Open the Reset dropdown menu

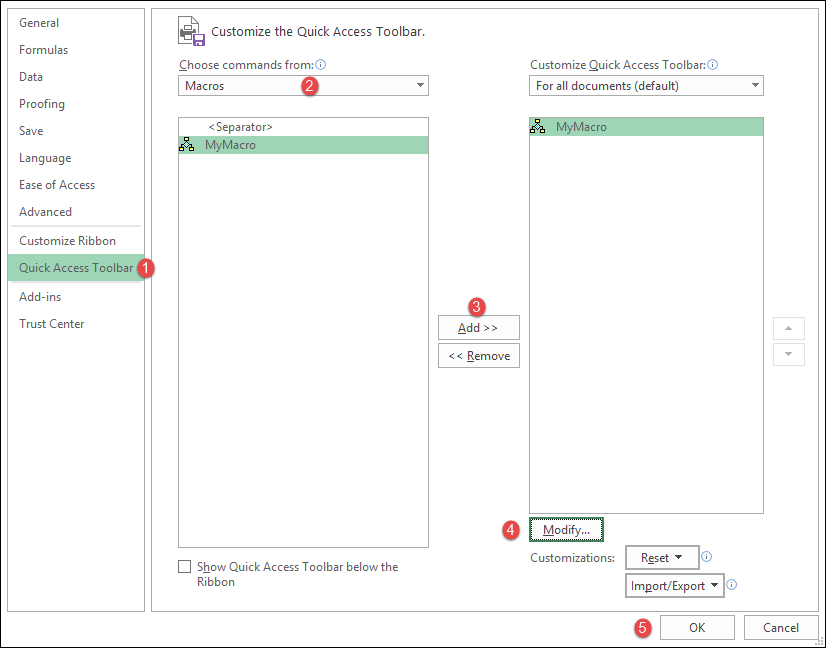coord(662,557)
